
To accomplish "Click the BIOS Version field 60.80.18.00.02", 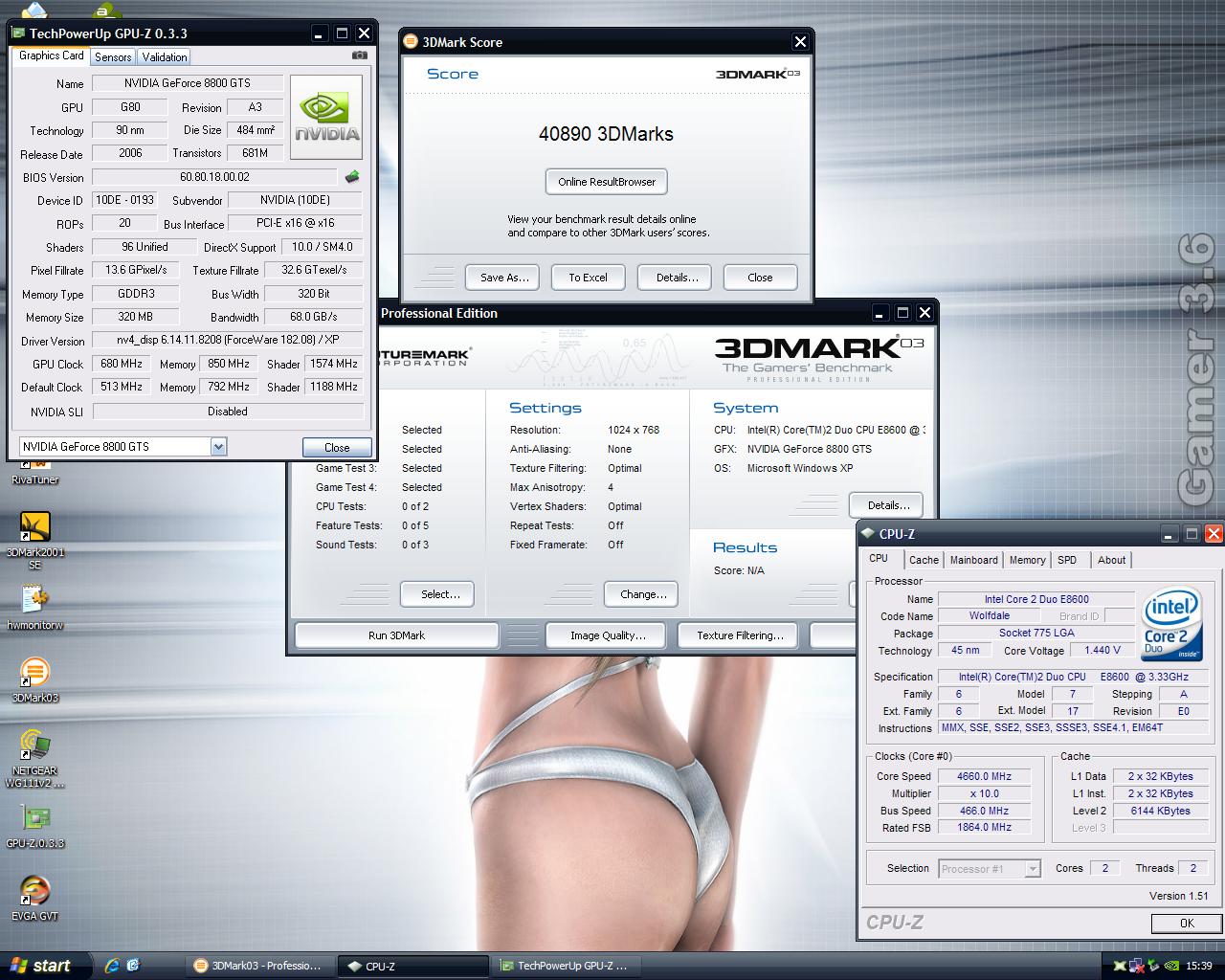I will (x=214, y=177).
